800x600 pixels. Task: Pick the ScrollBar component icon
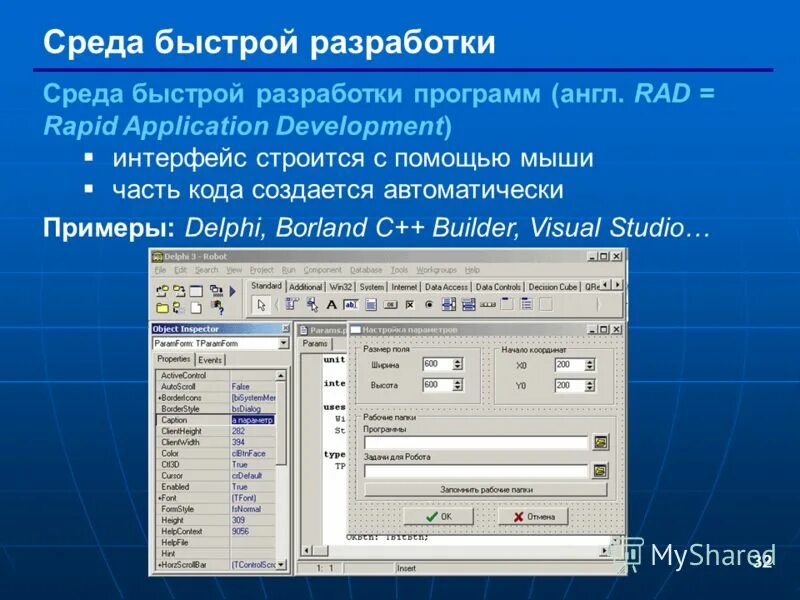coord(488,305)
